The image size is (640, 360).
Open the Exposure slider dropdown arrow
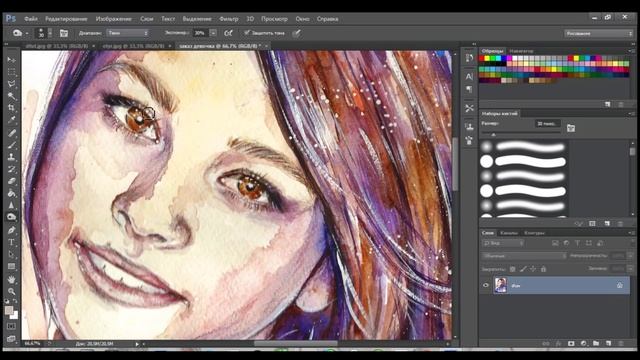[x=213, y=33]
